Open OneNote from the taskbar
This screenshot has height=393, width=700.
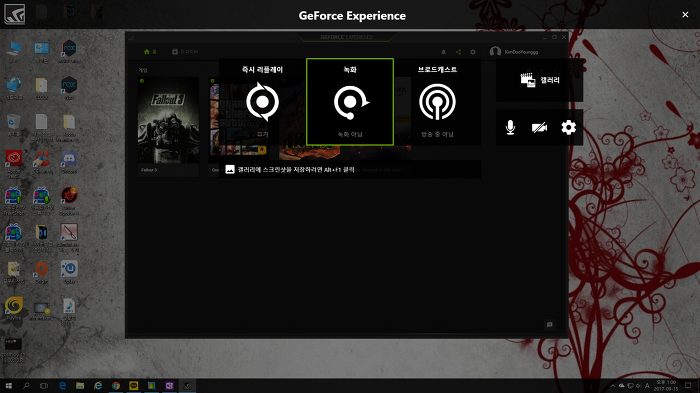point(169,386)
